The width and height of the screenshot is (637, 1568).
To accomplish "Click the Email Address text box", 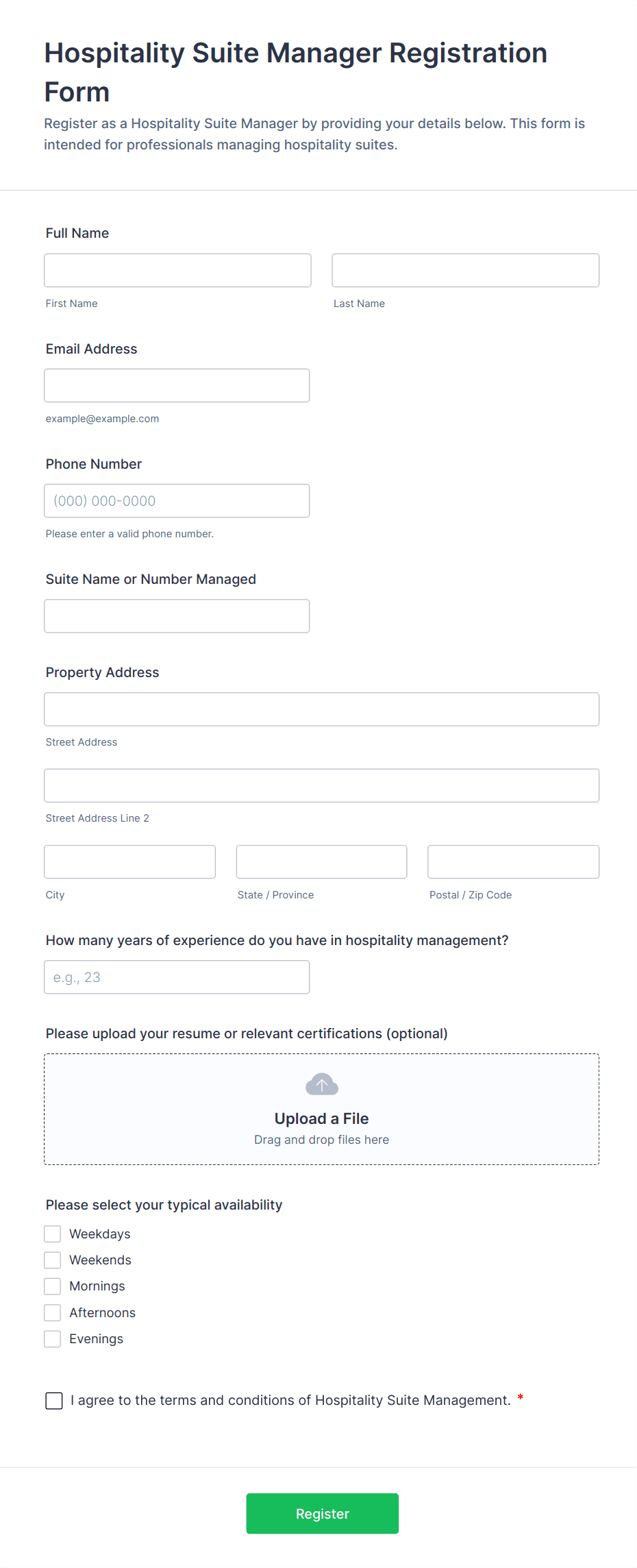I will point(177,385).
